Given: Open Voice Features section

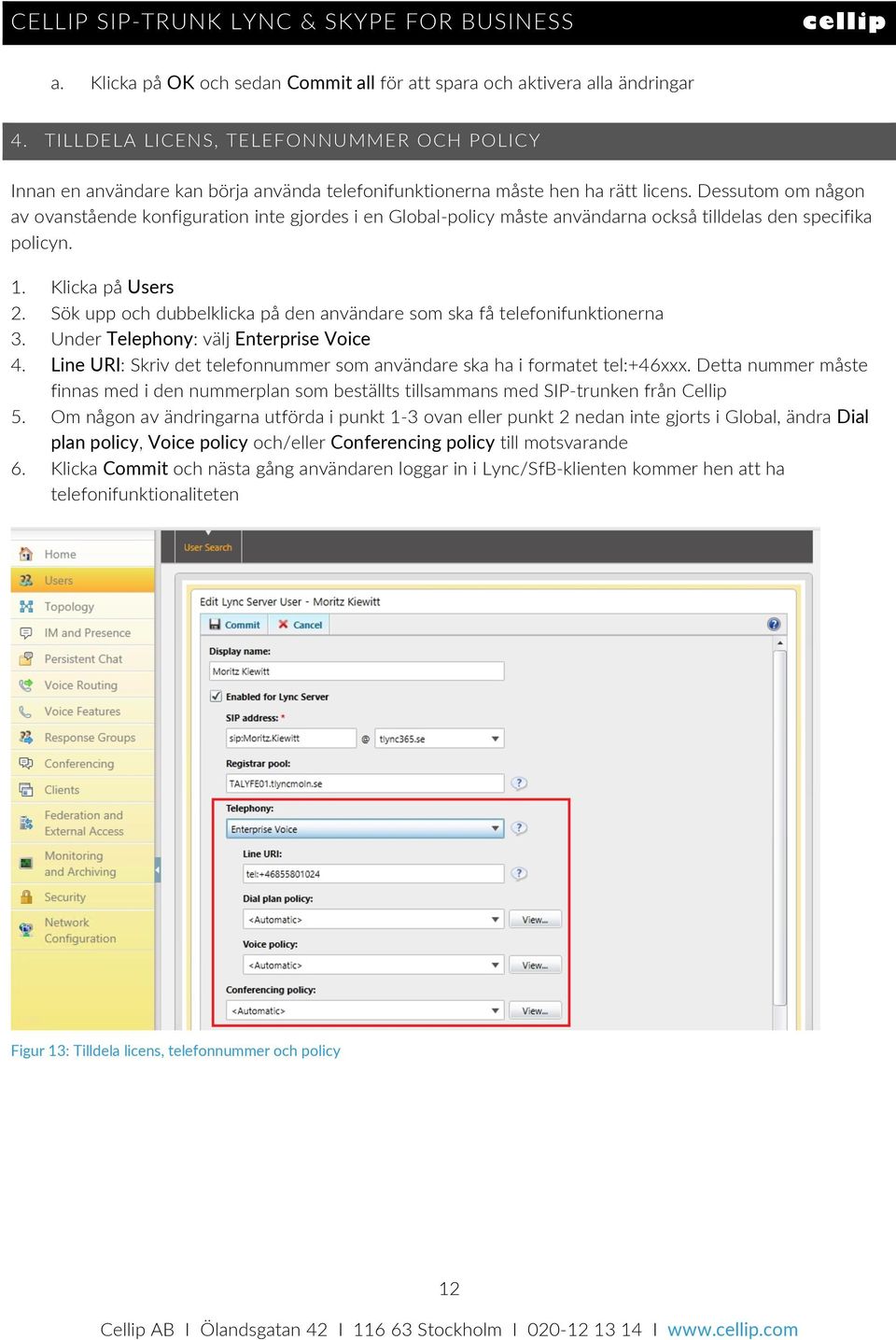Looking at the screenshot, I should click(82, 711).
